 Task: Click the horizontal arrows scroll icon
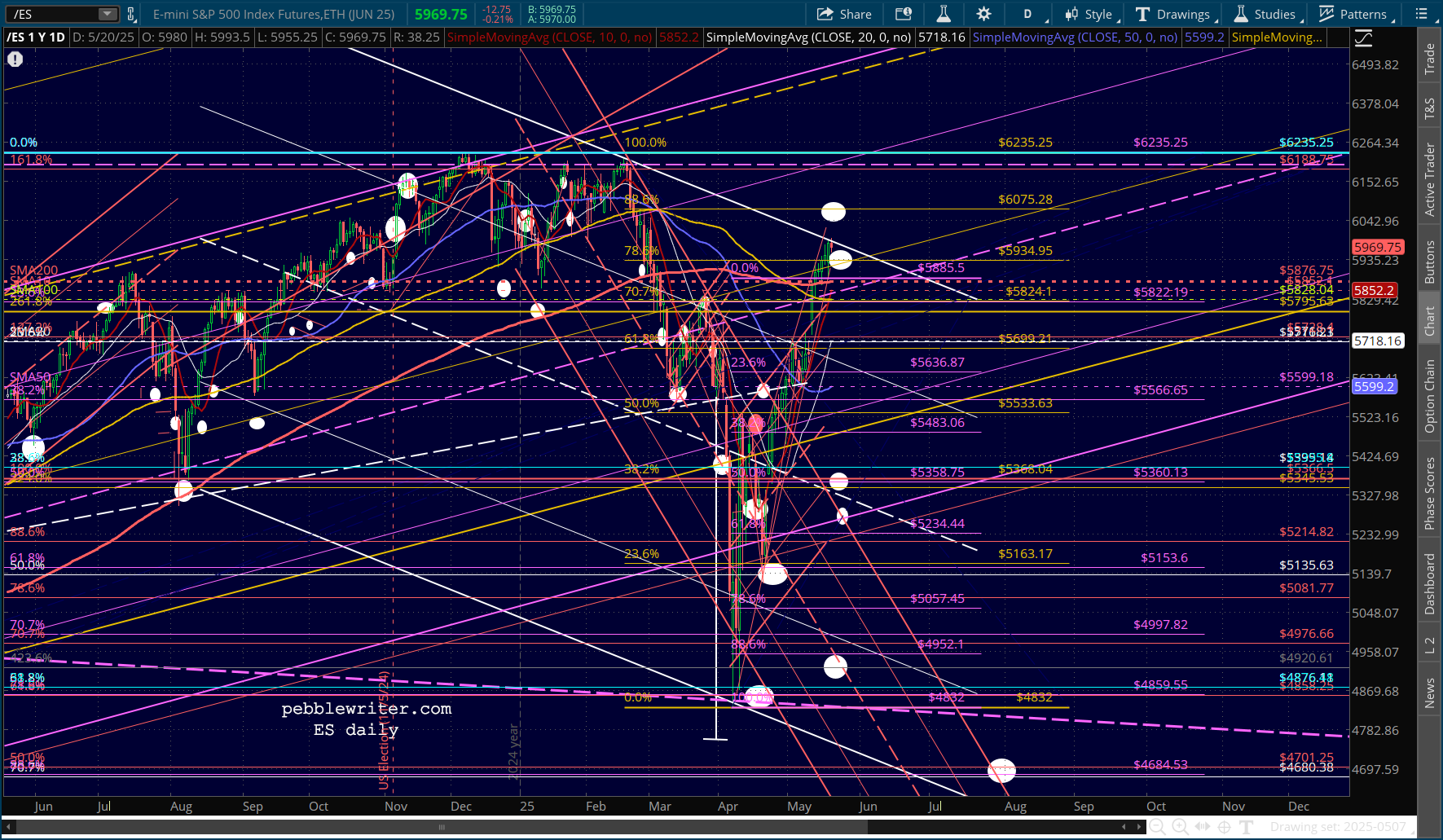[1203, 827]
